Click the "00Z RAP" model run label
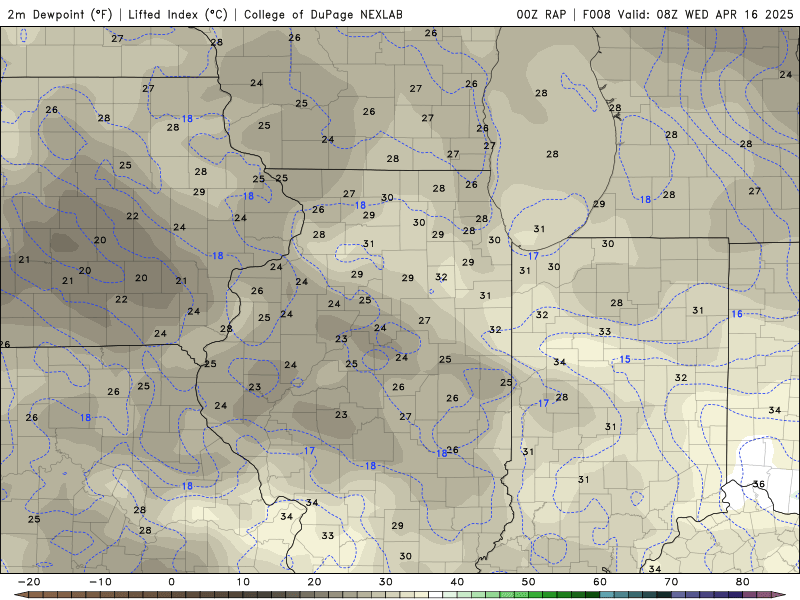The width and height of the screenshot is (800, 600). pos(541,14)
